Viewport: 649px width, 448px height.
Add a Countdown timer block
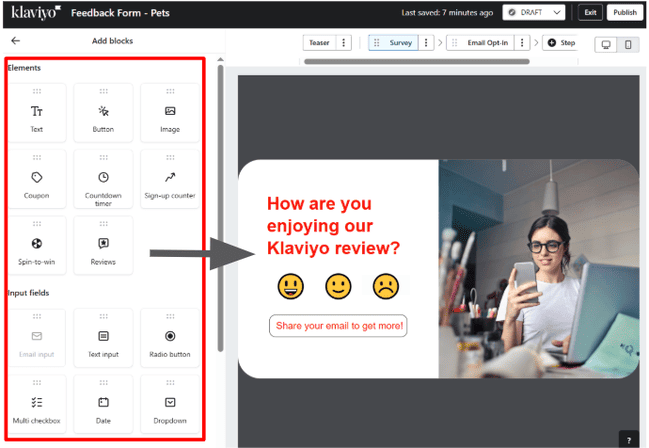point(104,181)
